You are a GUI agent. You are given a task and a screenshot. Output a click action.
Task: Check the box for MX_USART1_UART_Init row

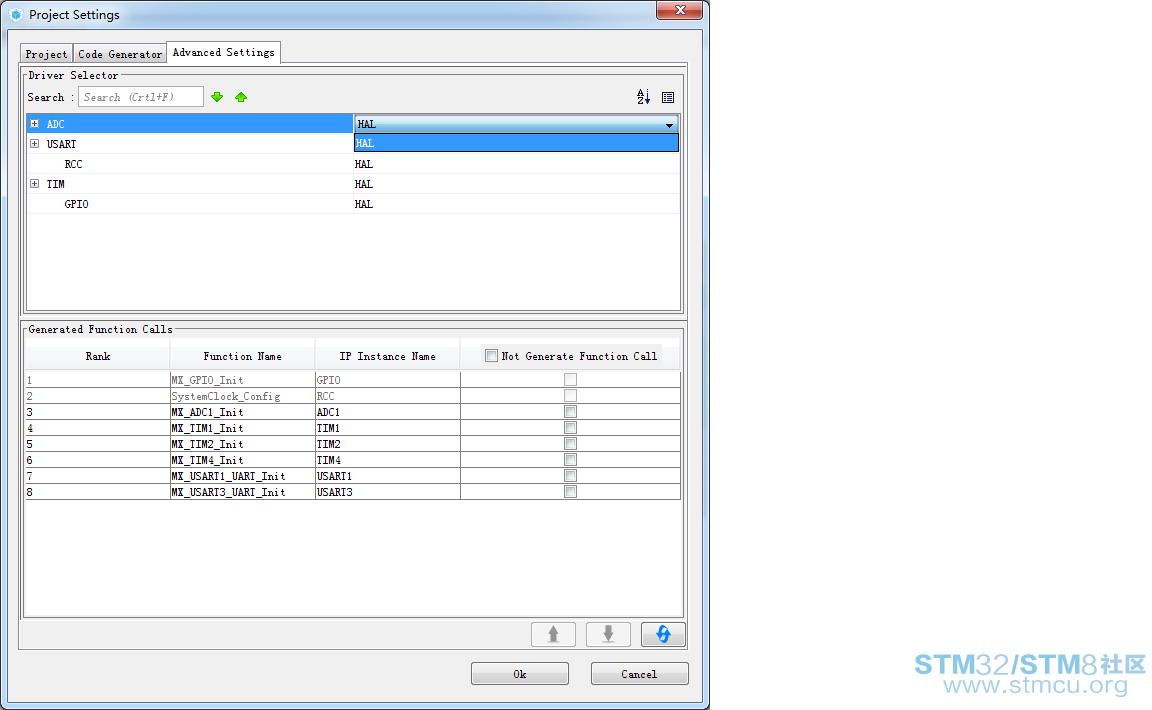click(x=570, y=476)
